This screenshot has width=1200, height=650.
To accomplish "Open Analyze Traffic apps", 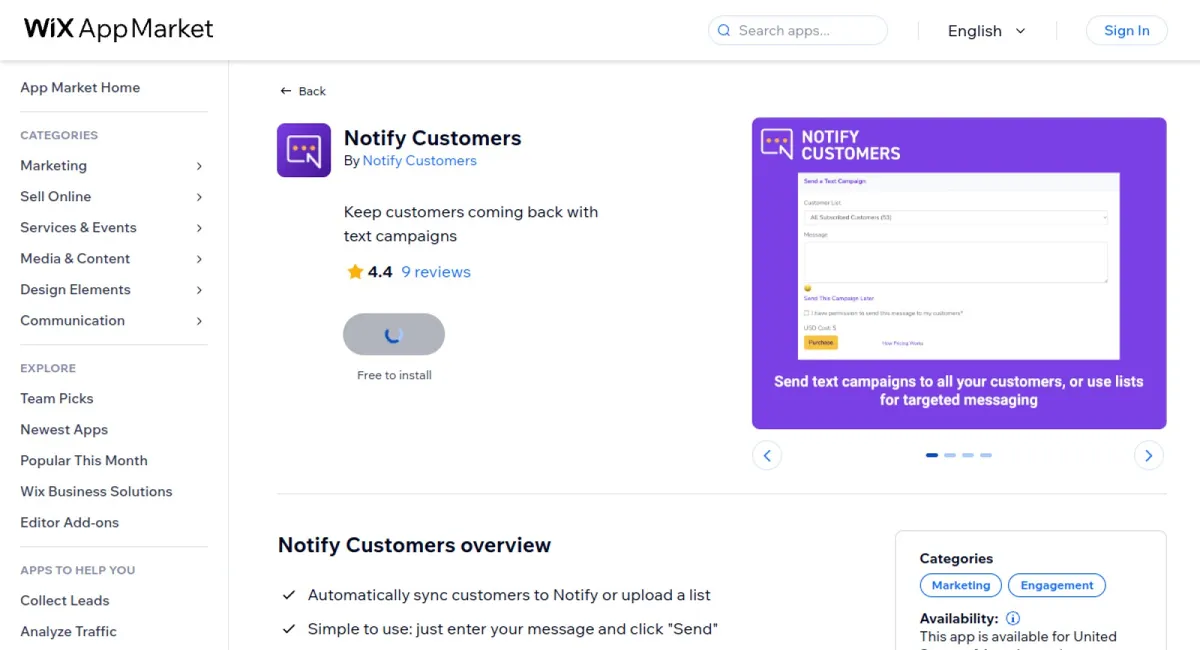I will pos(68,631).
